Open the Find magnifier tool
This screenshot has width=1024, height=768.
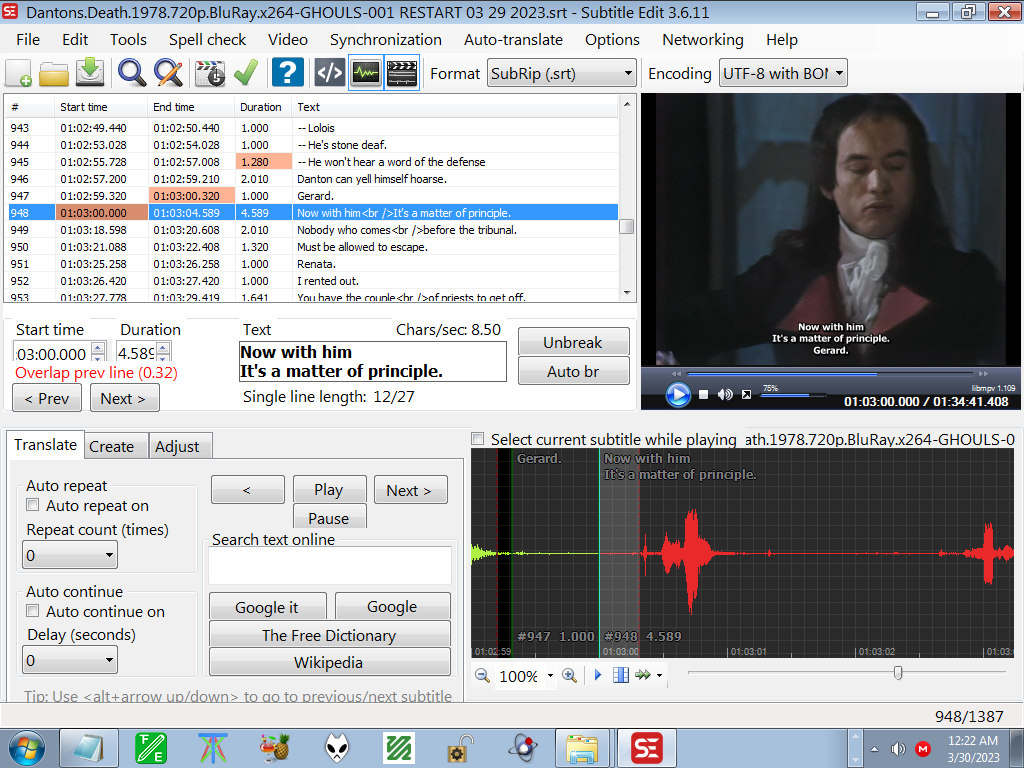click(x=132, y=72)
